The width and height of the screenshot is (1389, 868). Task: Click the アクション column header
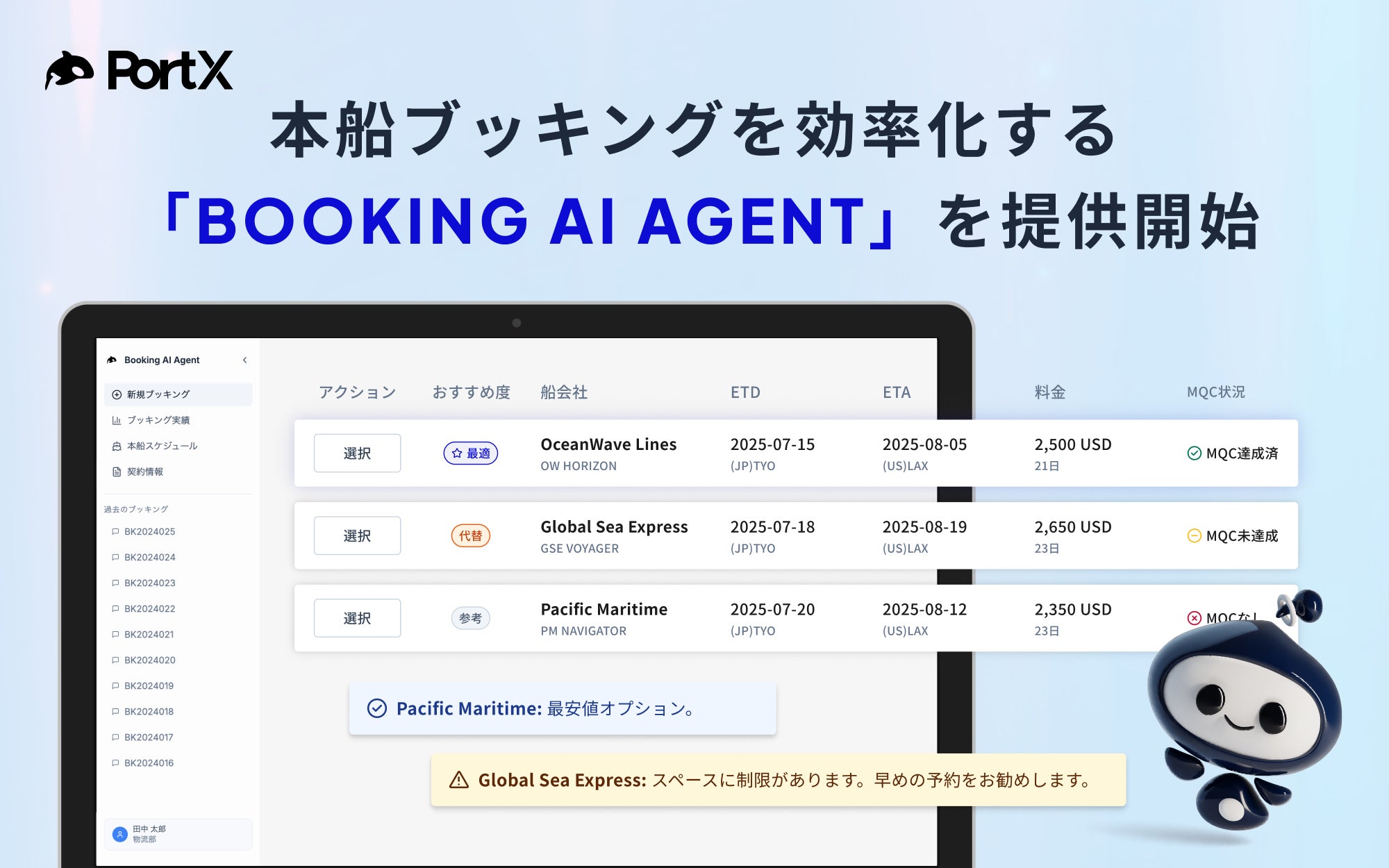click(x=357, y=392)
